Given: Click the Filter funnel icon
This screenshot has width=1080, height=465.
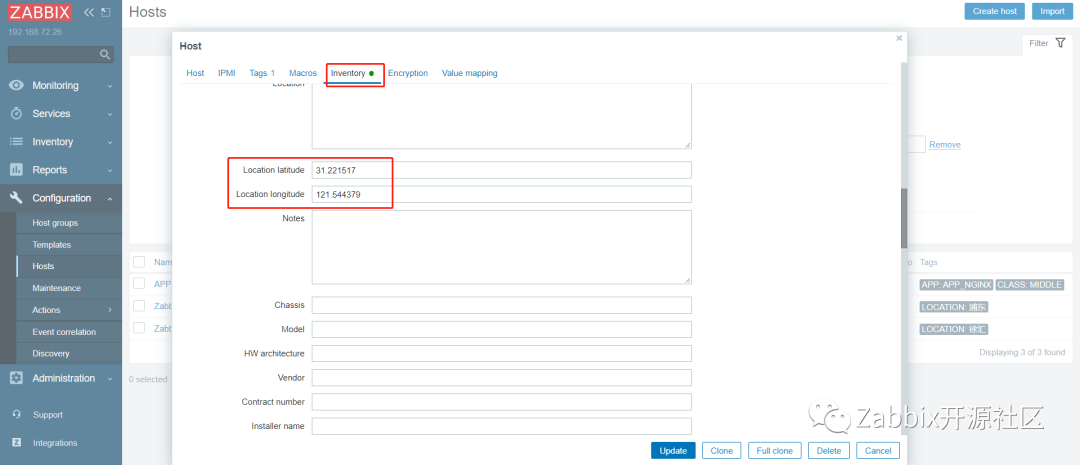Looking at the screenshot, I should 1060,43.
